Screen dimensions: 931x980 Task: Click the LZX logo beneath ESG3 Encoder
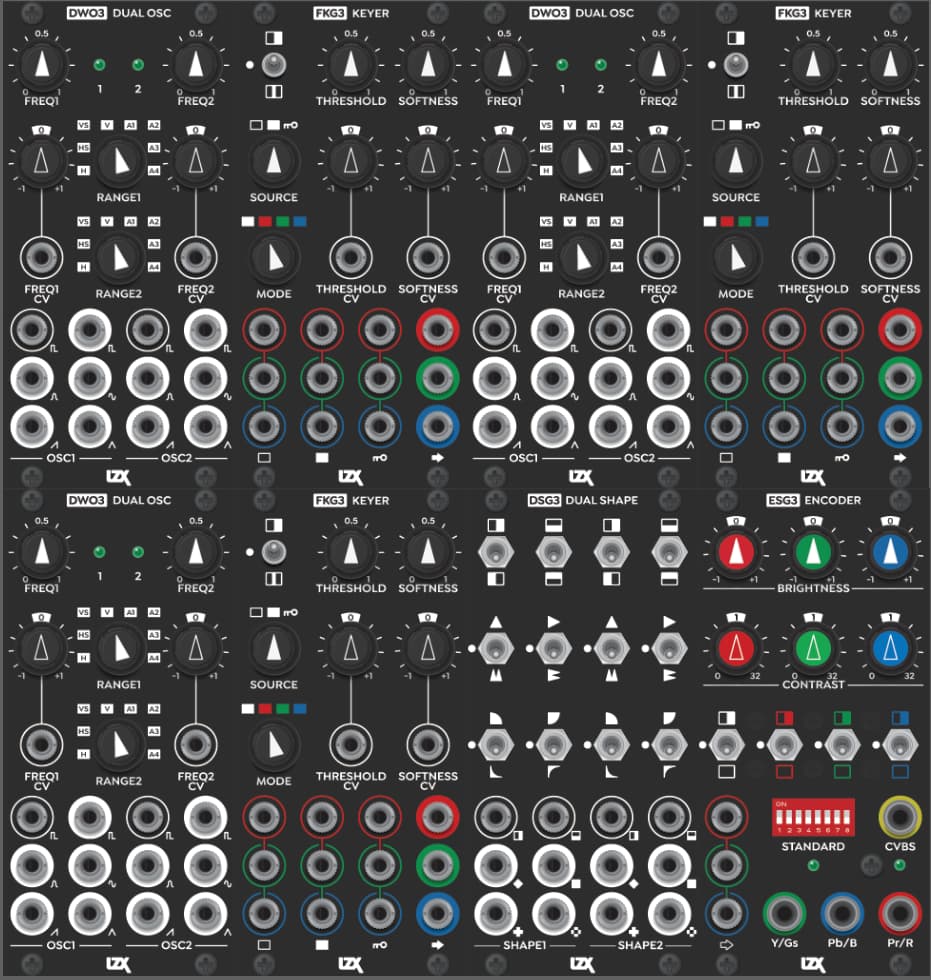pos(813,965)
